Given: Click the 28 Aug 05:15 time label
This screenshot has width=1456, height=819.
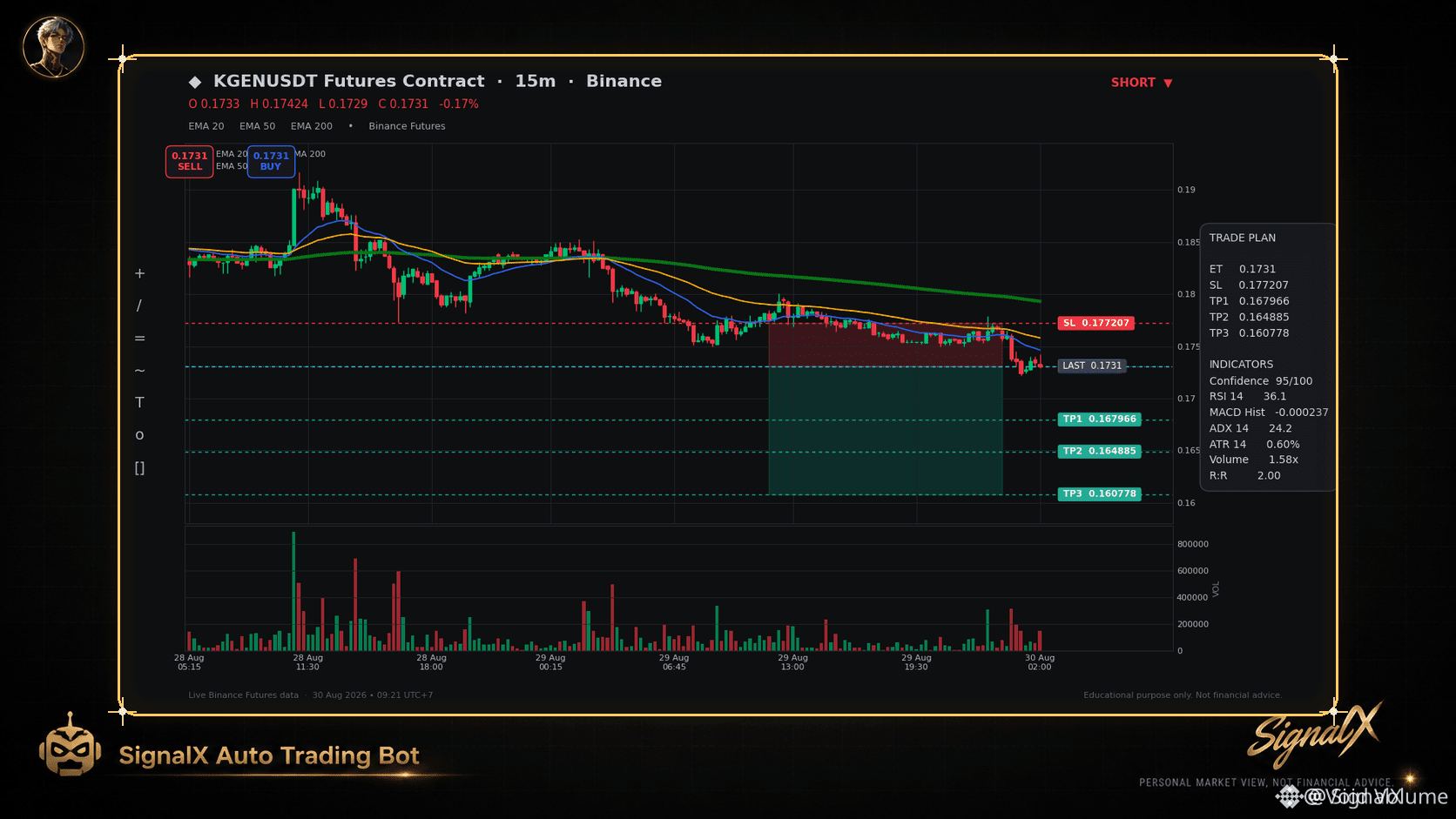Looking at the screenshot, I should [x=189, y=662].
